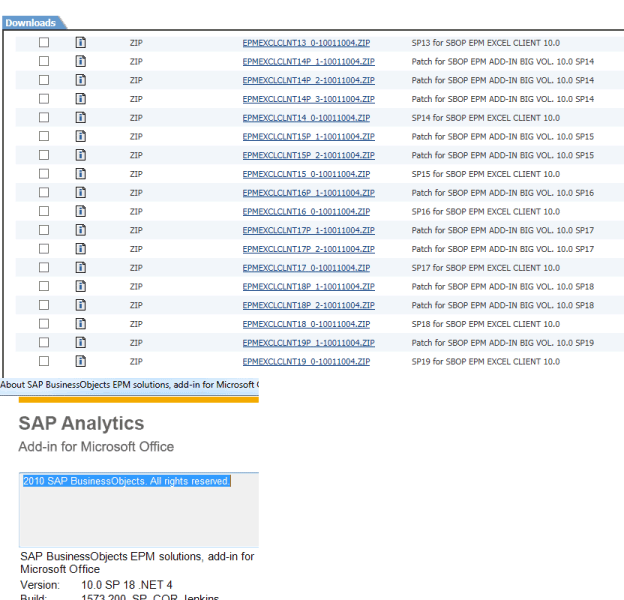
Task: Open info icon for EPMEXCLCLNT19_0-10011004.ZIP
Action: click(81, 361)
